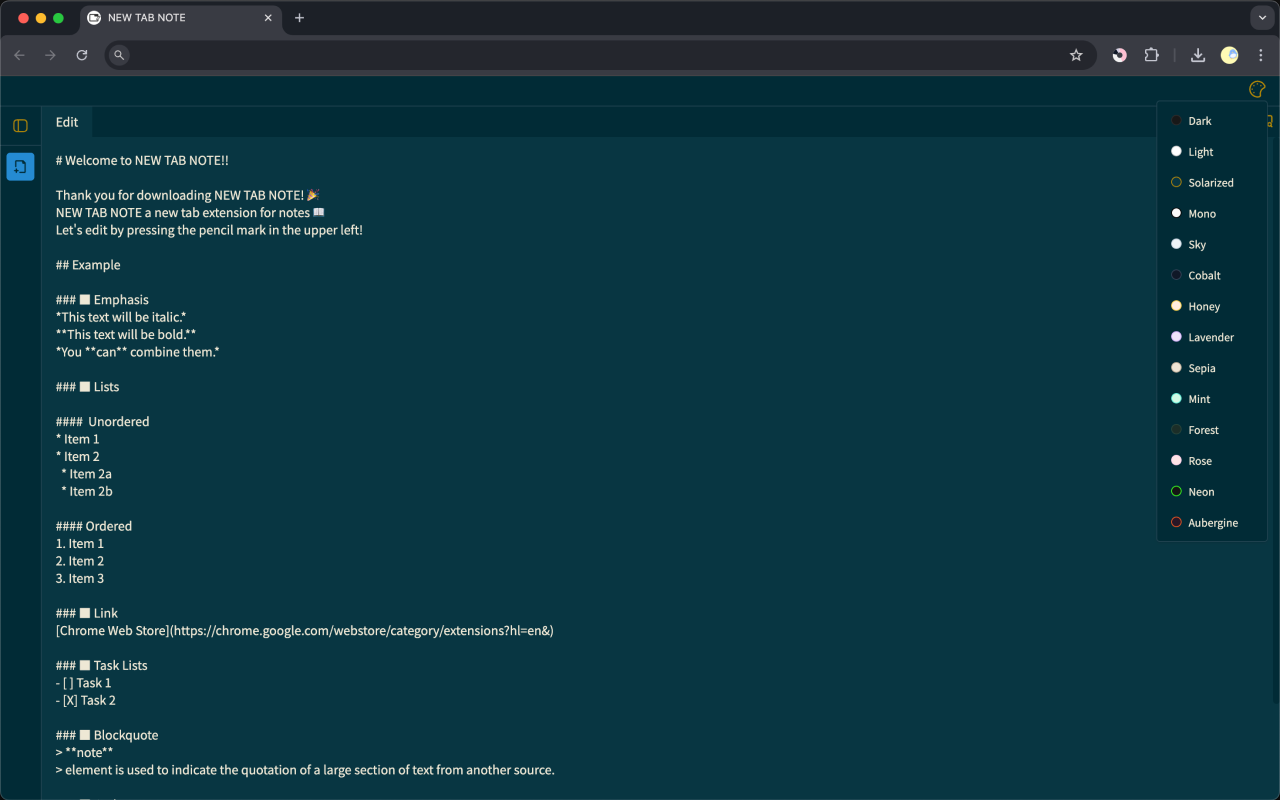The height and width of the screenshot is (800, 1280).
Task: Click the Honey color swatch
Action: [1176, 306]
